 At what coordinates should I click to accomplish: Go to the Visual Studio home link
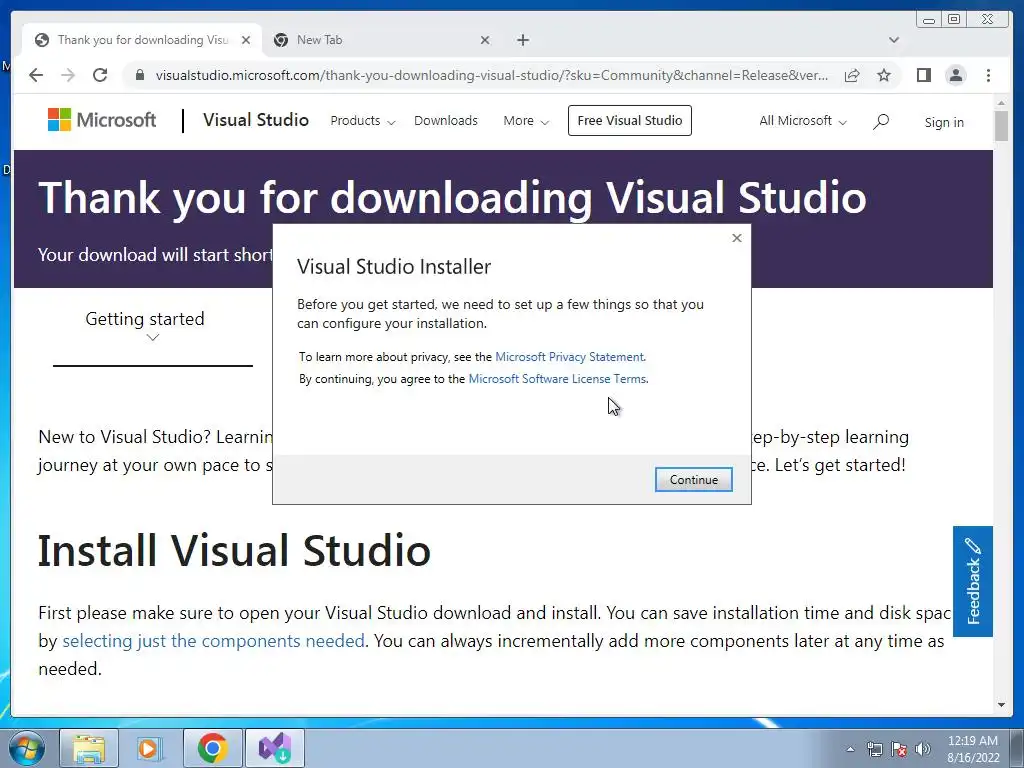tap(255, 120)
